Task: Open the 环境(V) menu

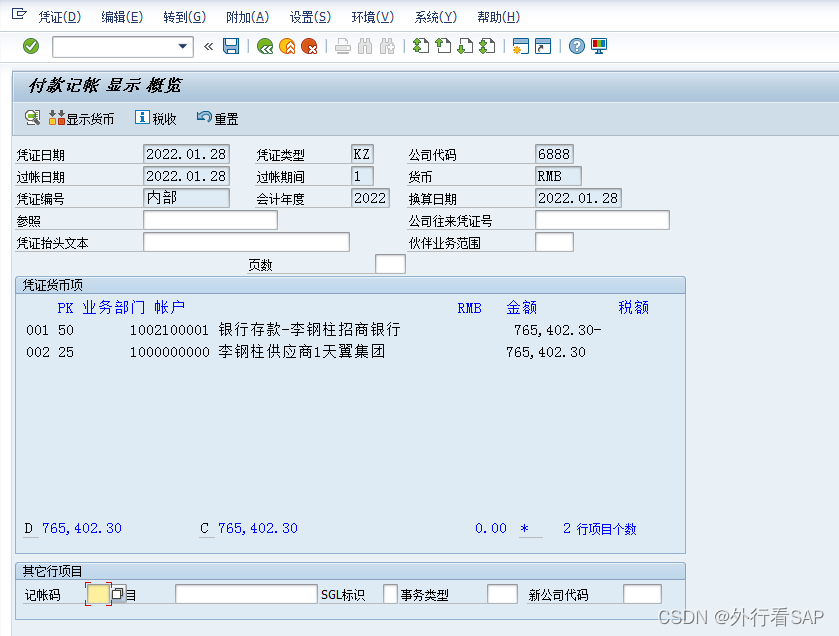Action: pyautogui.click(x=372, y=17)
